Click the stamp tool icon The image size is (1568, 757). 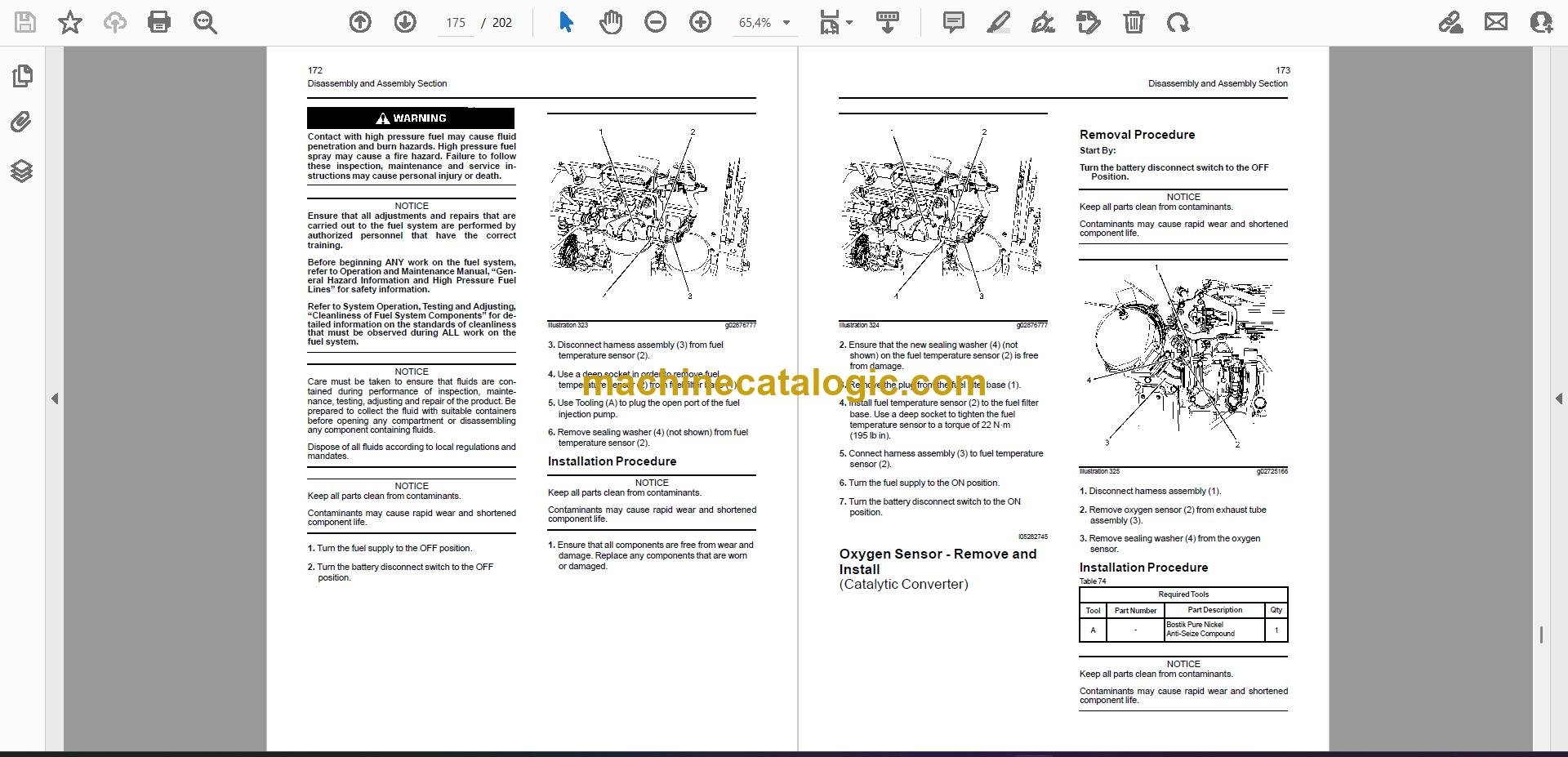tap(1088, 22)
